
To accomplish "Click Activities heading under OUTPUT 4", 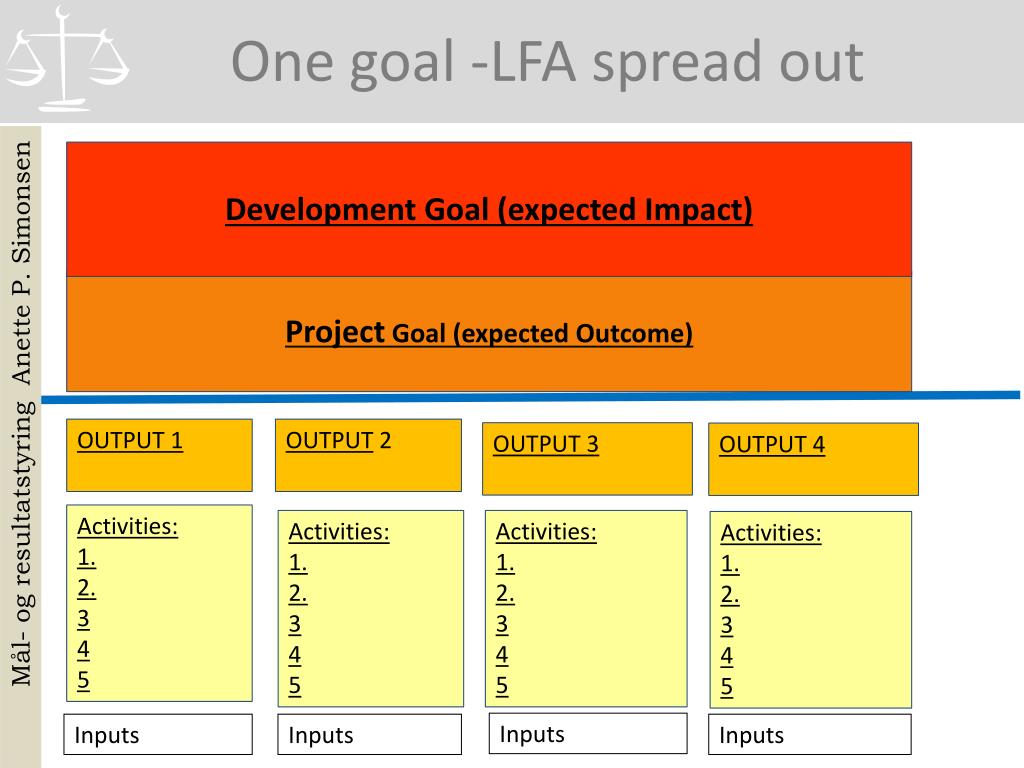I will click(771, 533).
